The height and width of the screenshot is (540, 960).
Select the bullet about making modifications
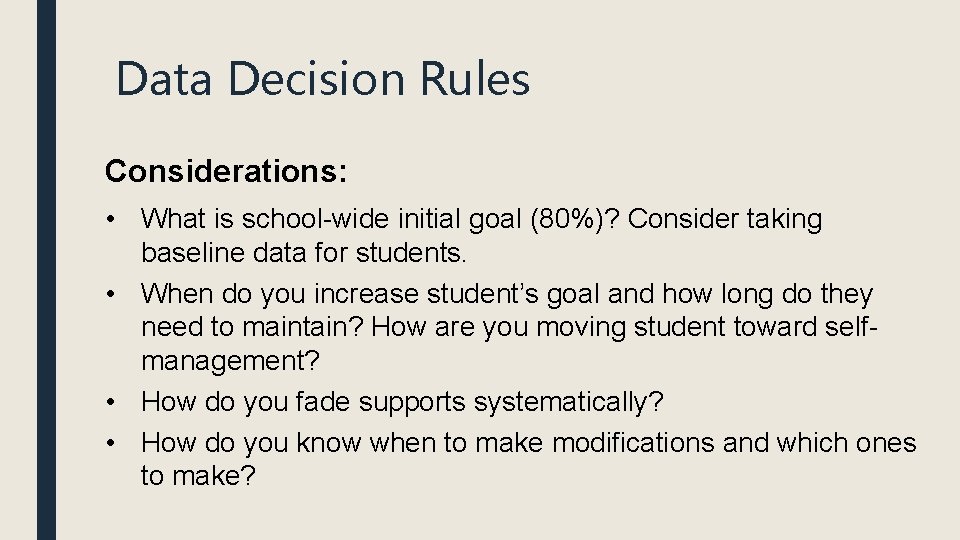[528, 459]
